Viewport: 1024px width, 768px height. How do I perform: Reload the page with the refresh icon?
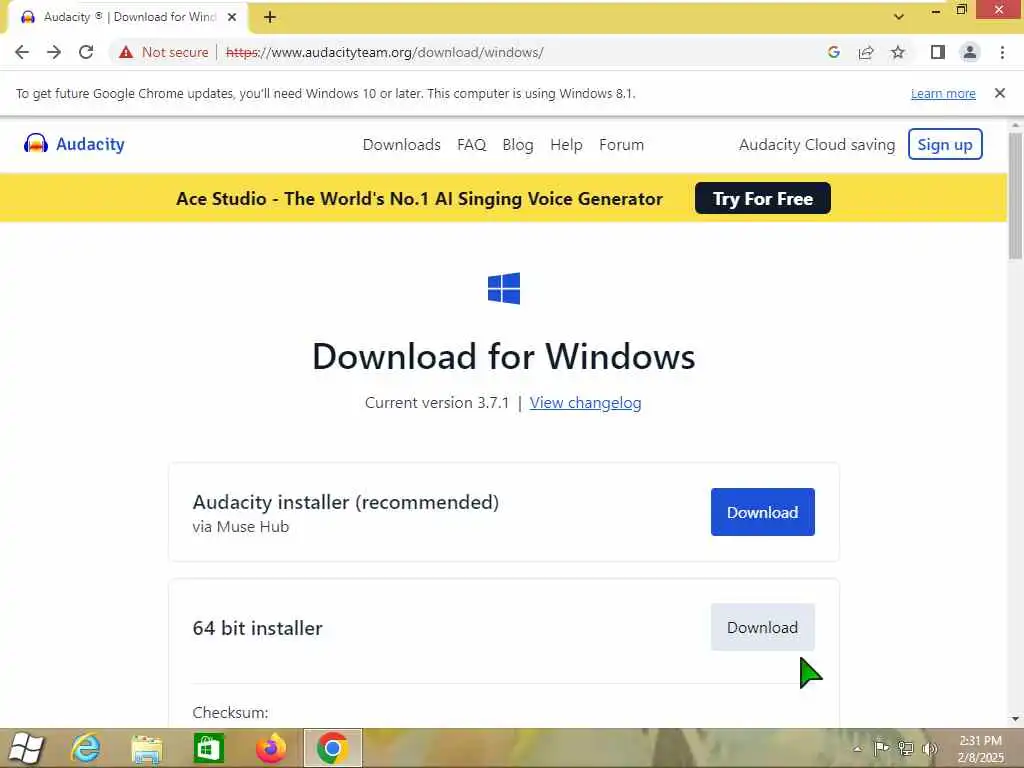tap(86, 52)
